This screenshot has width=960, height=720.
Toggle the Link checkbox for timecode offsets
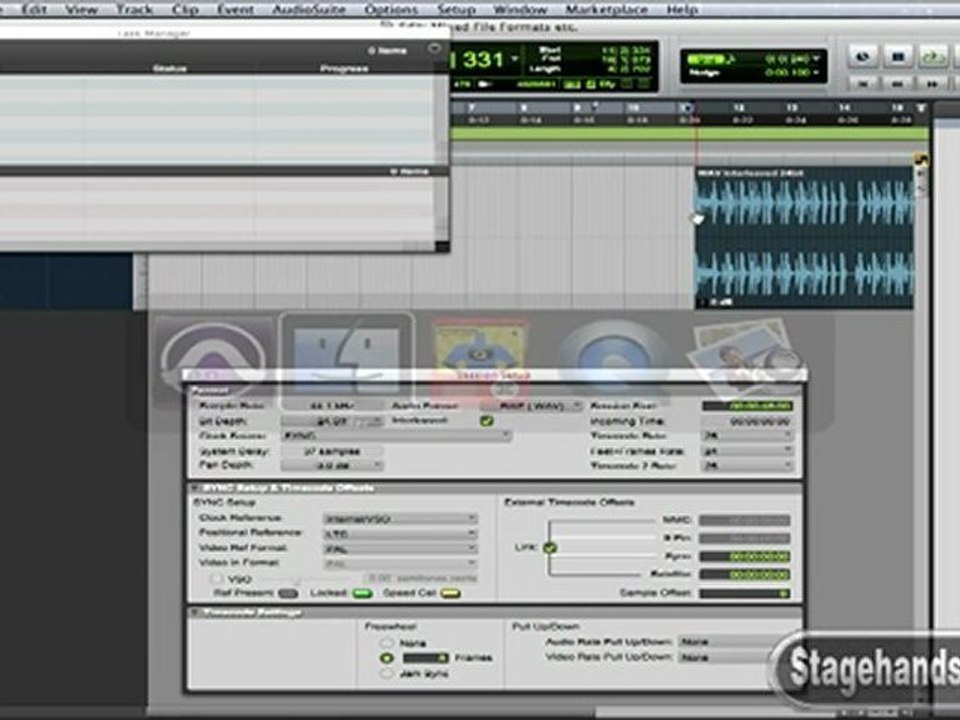click(x=550, y=547)
